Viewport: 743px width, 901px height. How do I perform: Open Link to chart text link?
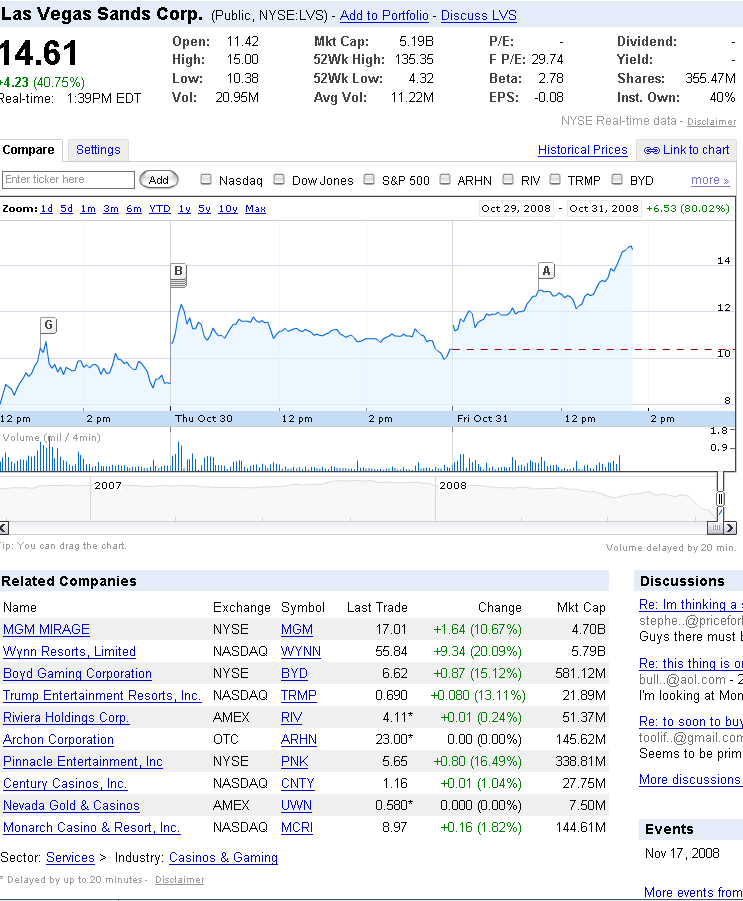click(696, 150)
